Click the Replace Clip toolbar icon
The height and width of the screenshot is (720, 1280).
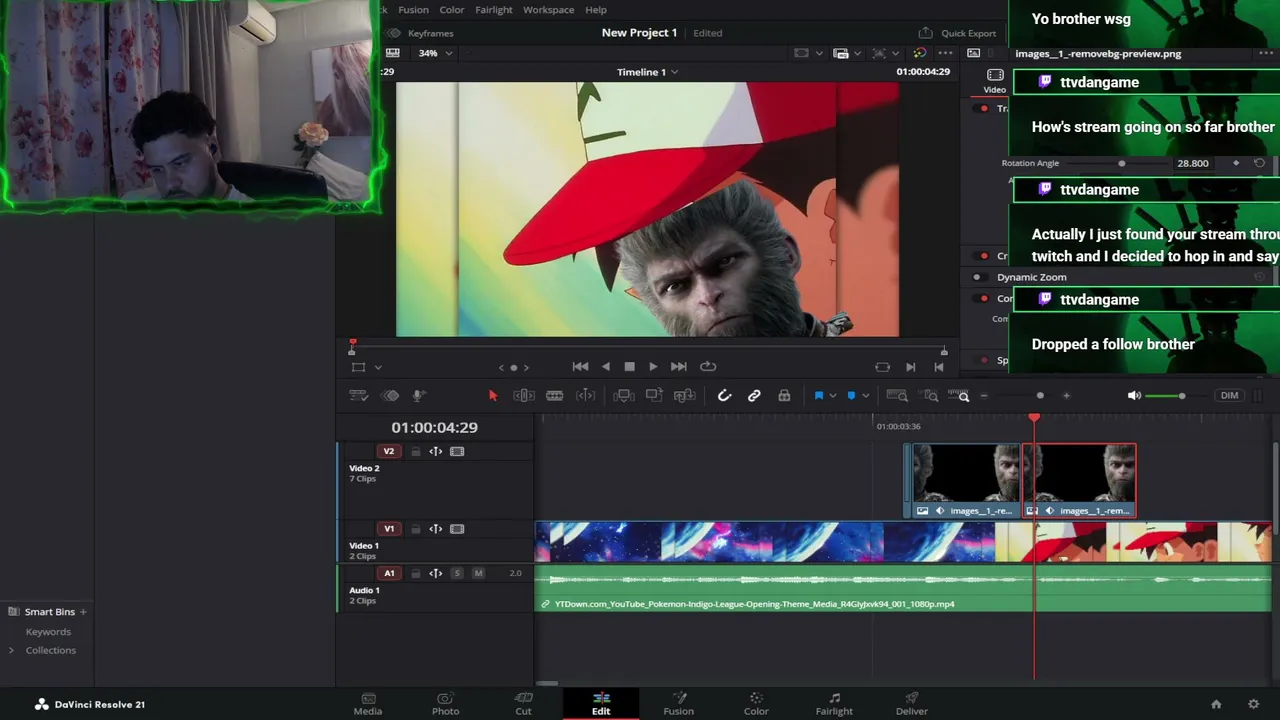[685, 396]
